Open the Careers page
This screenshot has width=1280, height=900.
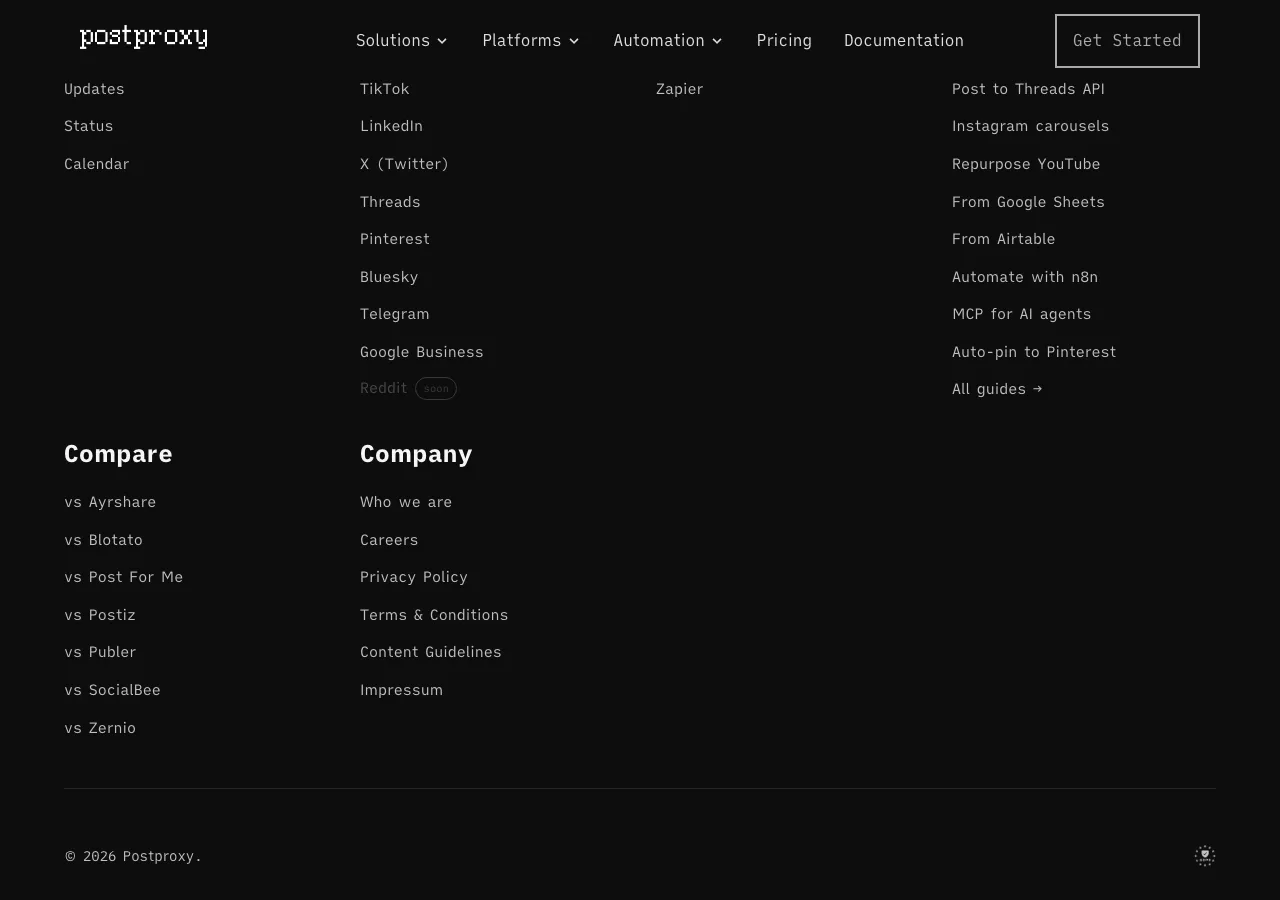coord(389,540)
